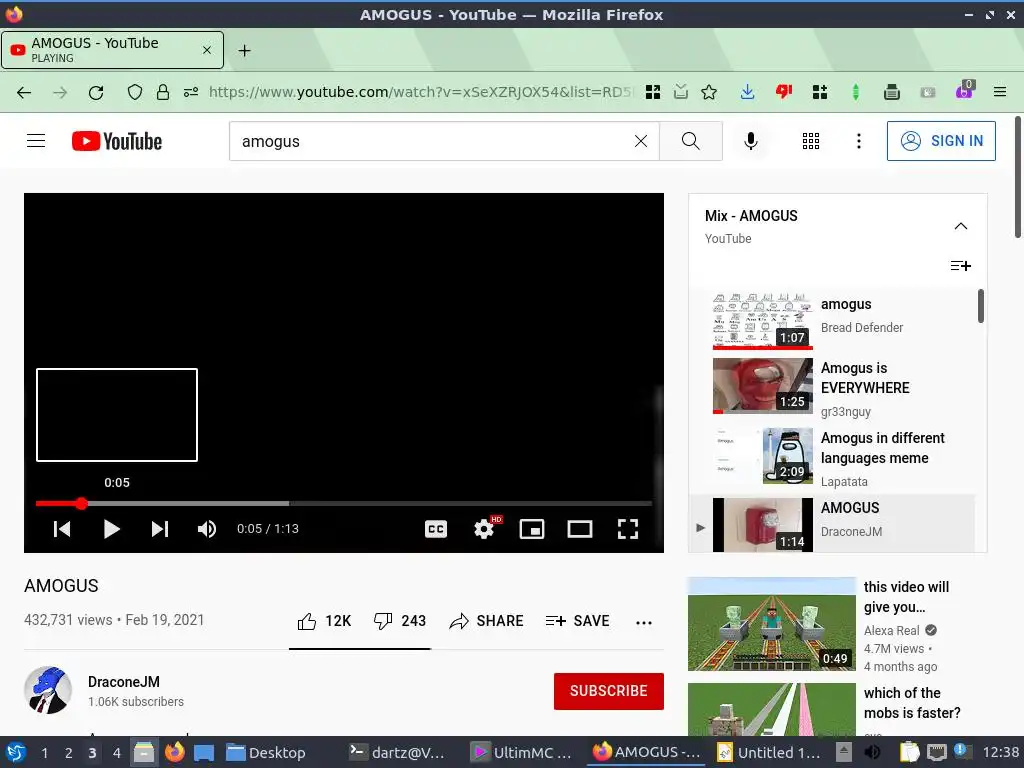Enter full screen mode
The width and height of the screenshot is (1024, 768).
click(628, 529)
